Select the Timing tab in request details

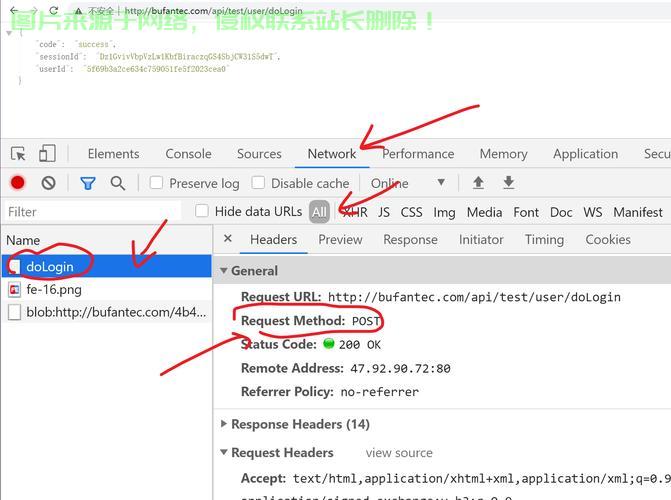point(544,239)
